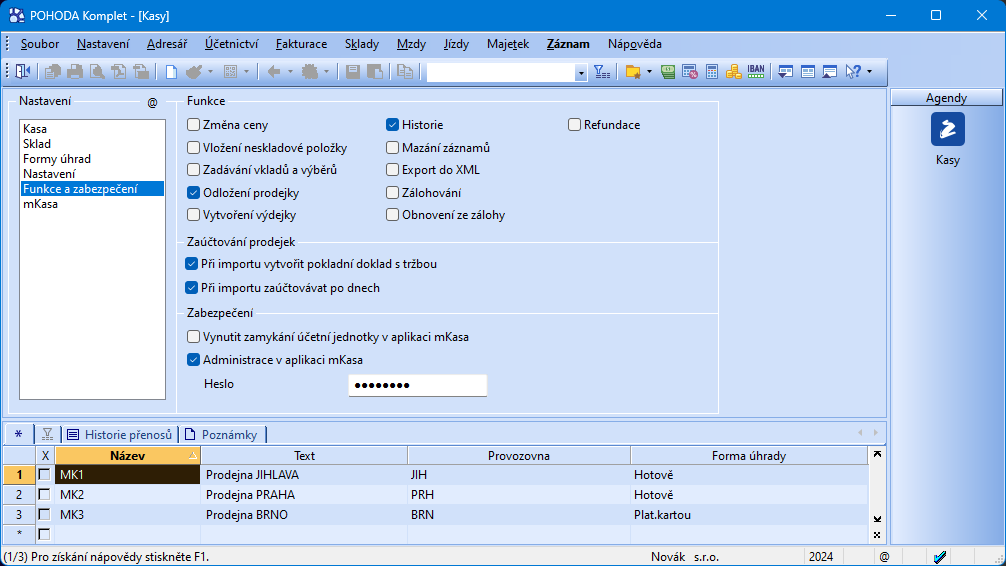The width and height of the screenshot is (1006, 566).
Task: Click the gear-shaped toolbar icon
Action: (x=310, y=72)
